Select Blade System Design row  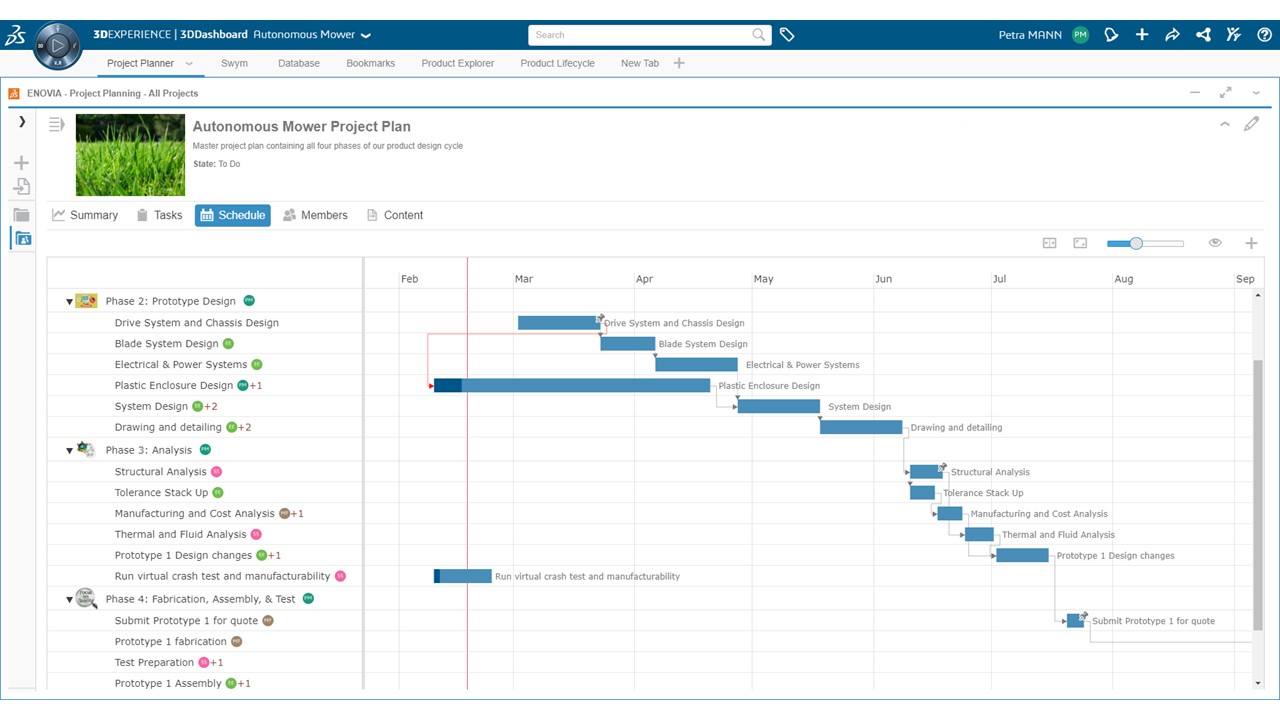(205, 344)
